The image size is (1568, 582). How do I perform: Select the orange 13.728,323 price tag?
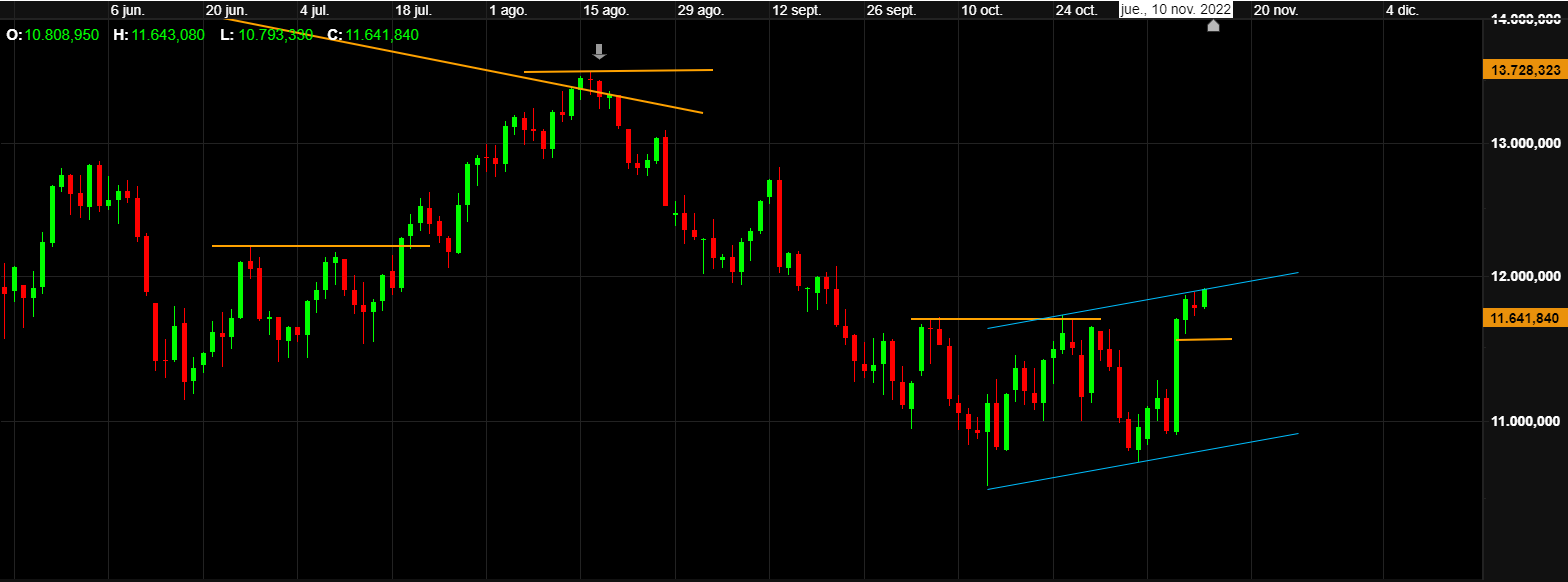pos(1525,70)
